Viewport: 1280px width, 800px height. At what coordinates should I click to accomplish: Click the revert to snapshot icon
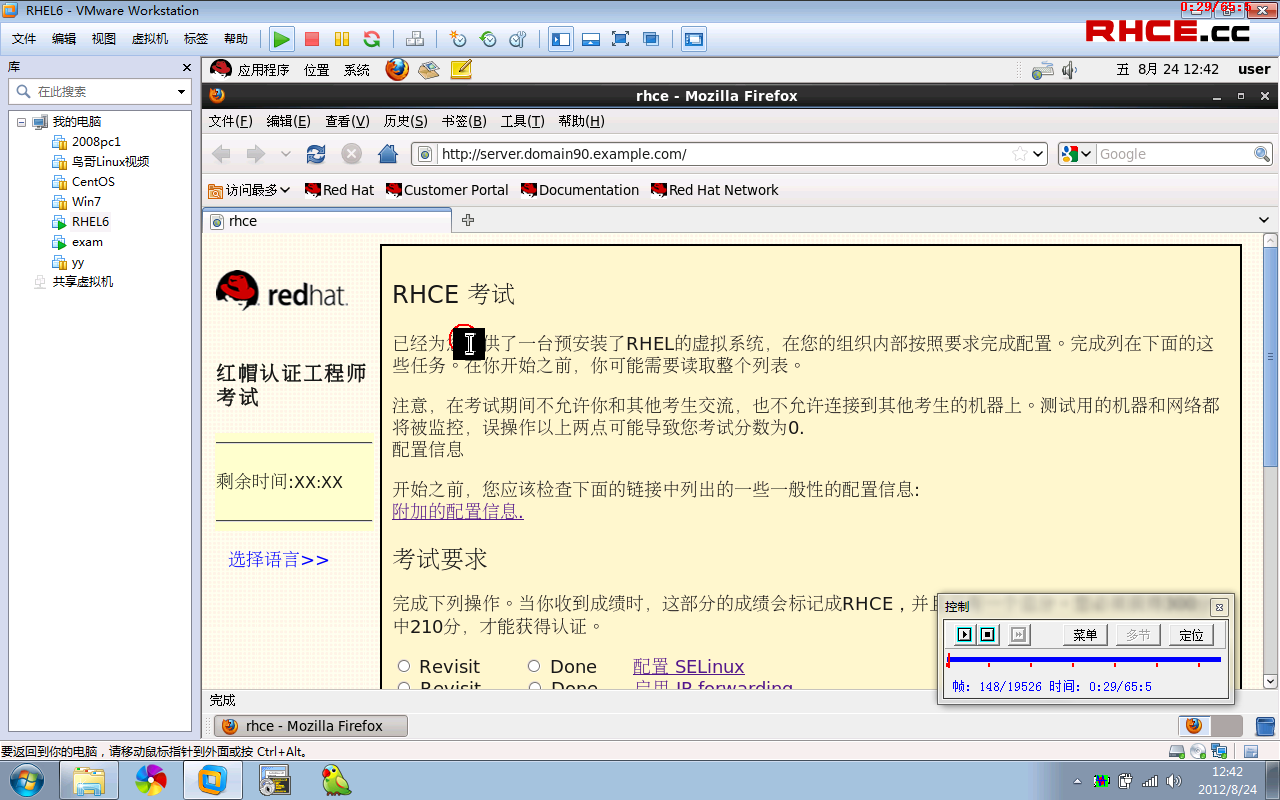[488, 39]
